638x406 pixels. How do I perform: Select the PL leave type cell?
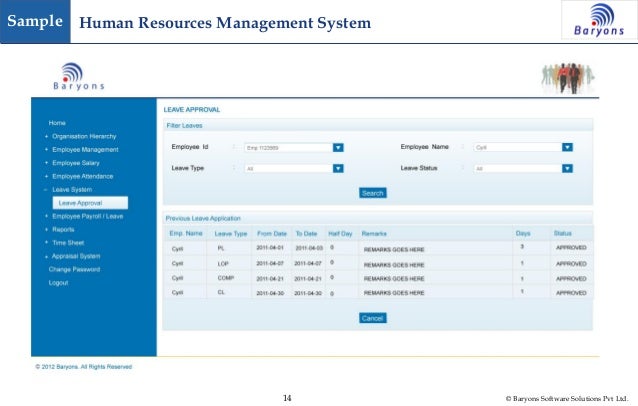pyautogui.click(x=221, y=248)
